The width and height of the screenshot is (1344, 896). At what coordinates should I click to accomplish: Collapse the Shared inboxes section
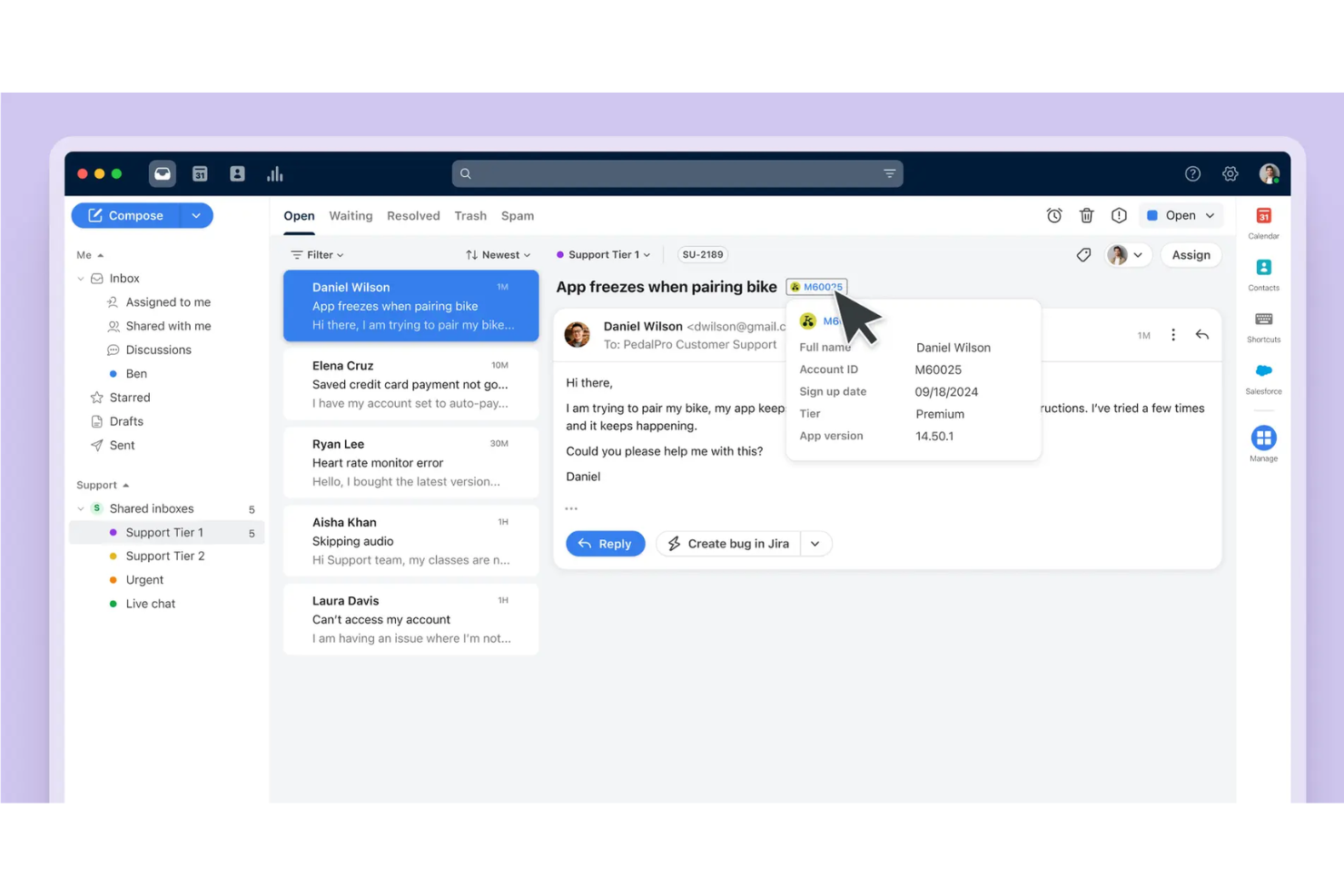pos(81,508)
